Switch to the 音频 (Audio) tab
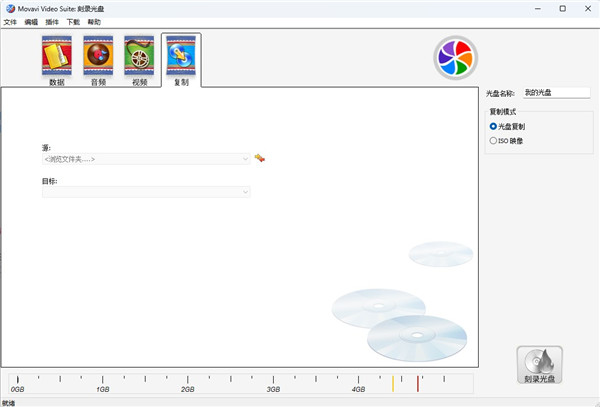Viewport: 600px width, 407px height. tap(98, 60)
